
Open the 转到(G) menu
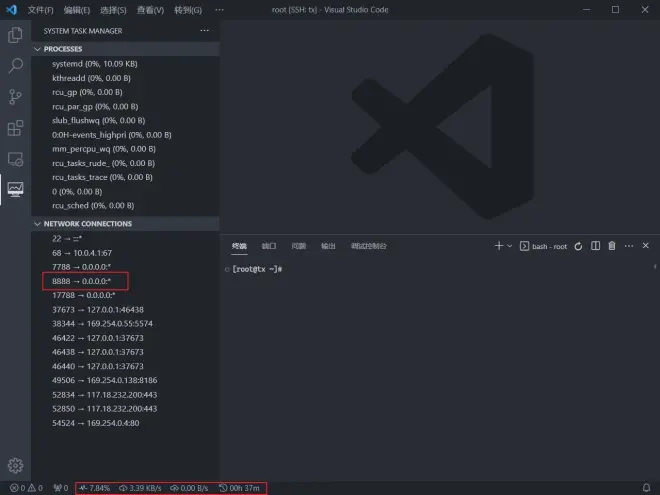[188, 10]
